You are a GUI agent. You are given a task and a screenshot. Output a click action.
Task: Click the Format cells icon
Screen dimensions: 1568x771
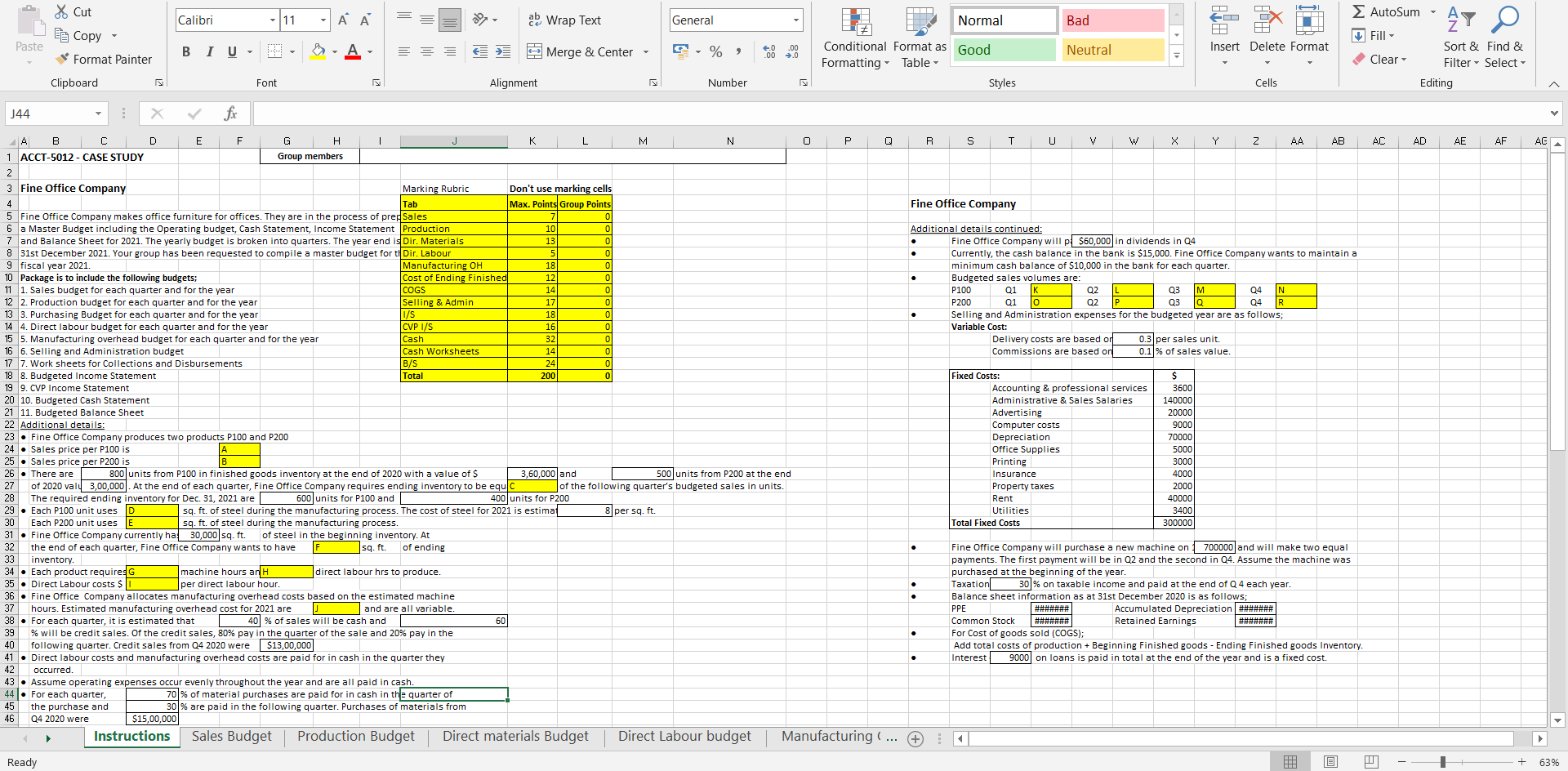[x=1310, y=22]
